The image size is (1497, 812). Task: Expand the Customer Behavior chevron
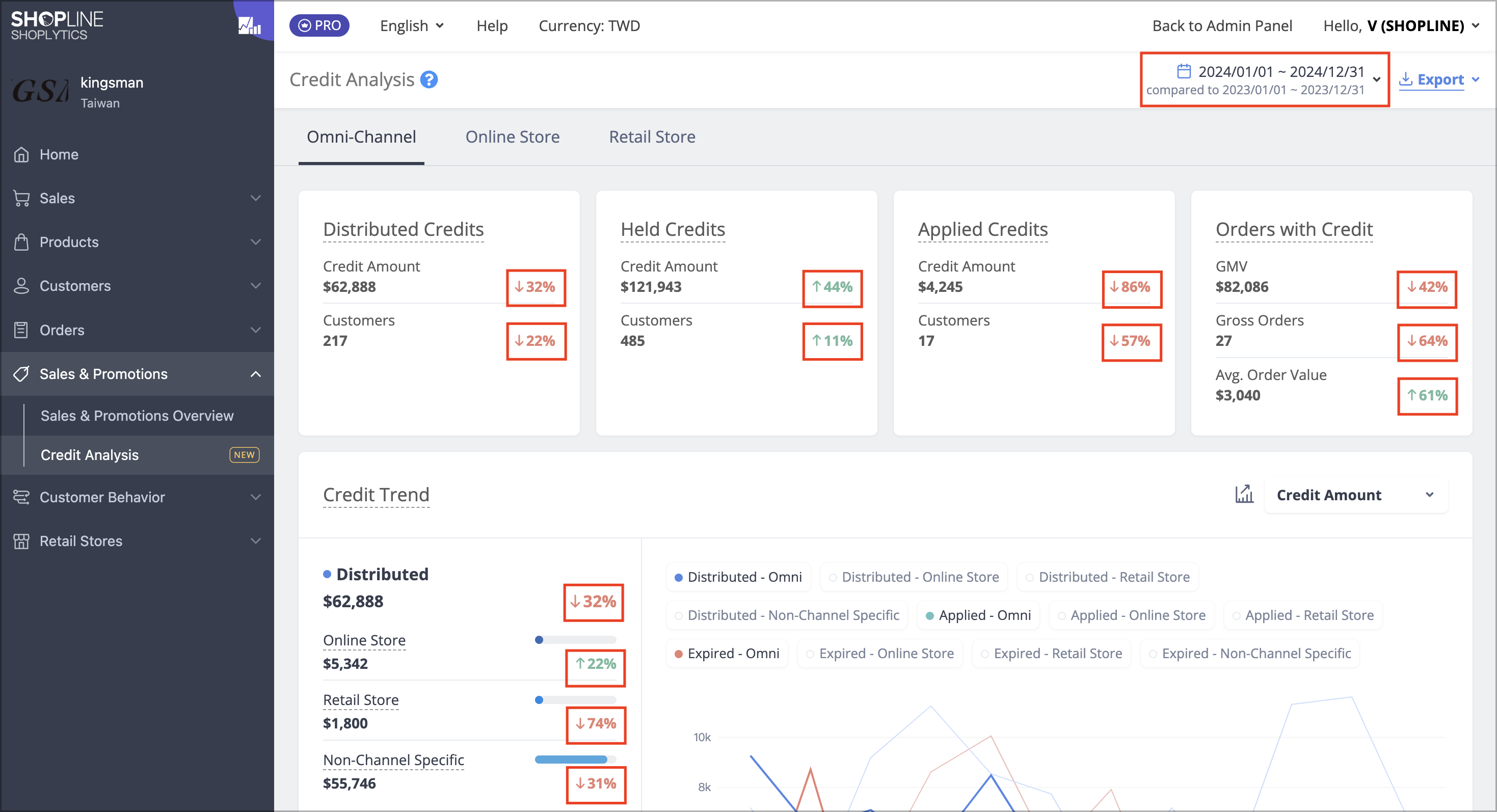[x=256, y=497]
